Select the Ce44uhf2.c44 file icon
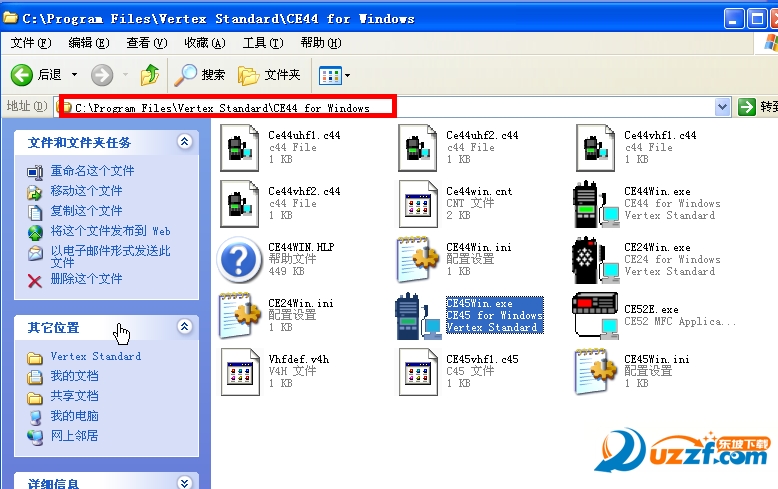This screenshot has height=489, width=778. 417,148
